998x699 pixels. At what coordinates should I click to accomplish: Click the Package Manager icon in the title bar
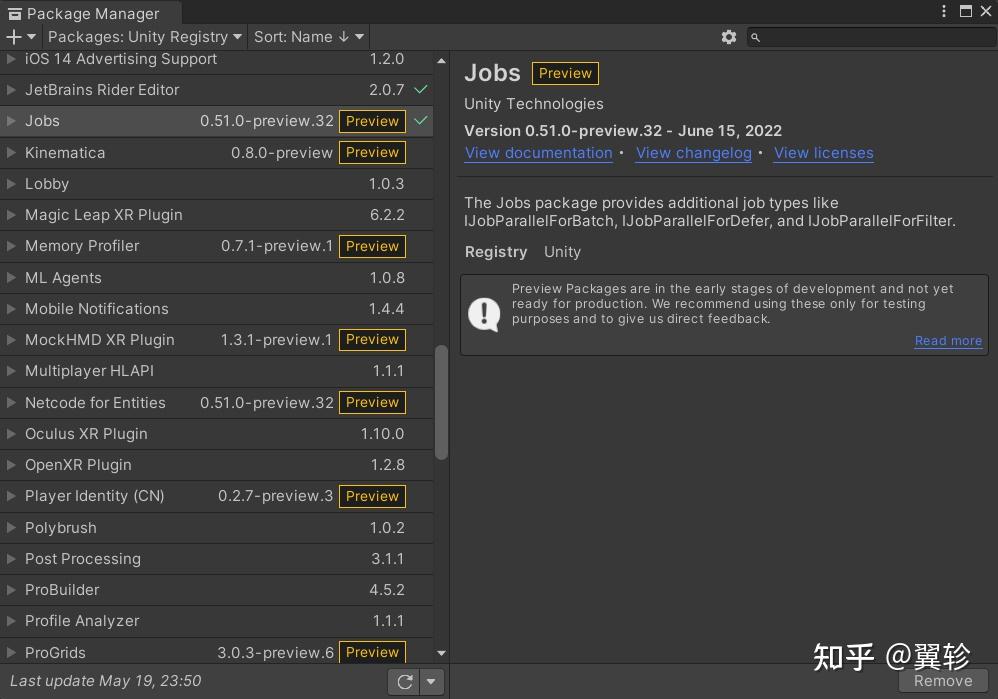[x=13, y=13]
